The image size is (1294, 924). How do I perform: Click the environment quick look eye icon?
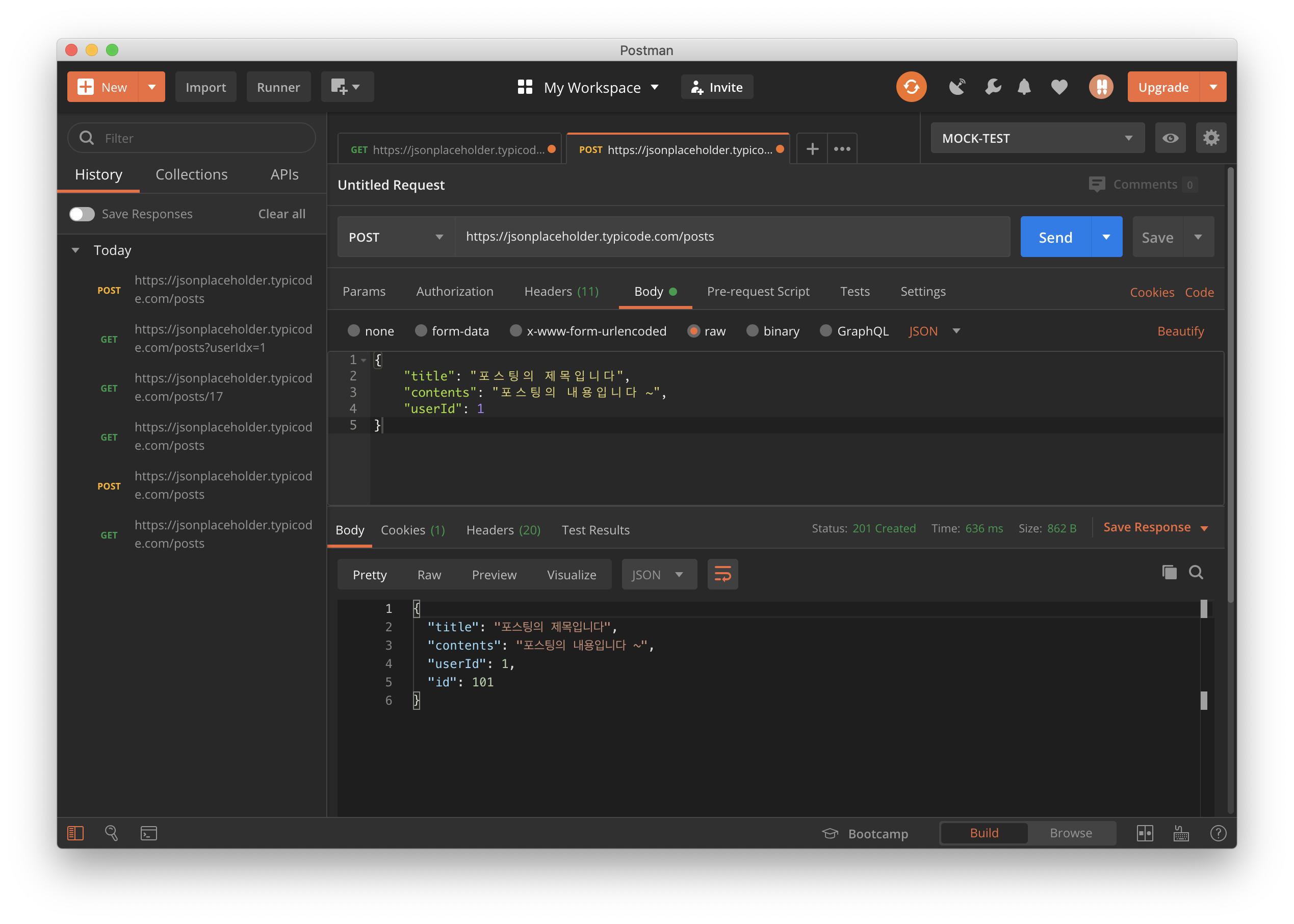tap(1170, 138)
